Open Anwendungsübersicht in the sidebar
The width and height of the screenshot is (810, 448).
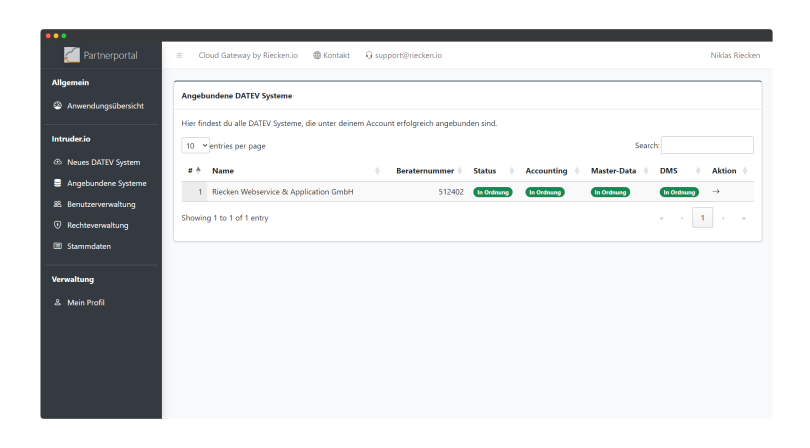[x=104, y=105]
